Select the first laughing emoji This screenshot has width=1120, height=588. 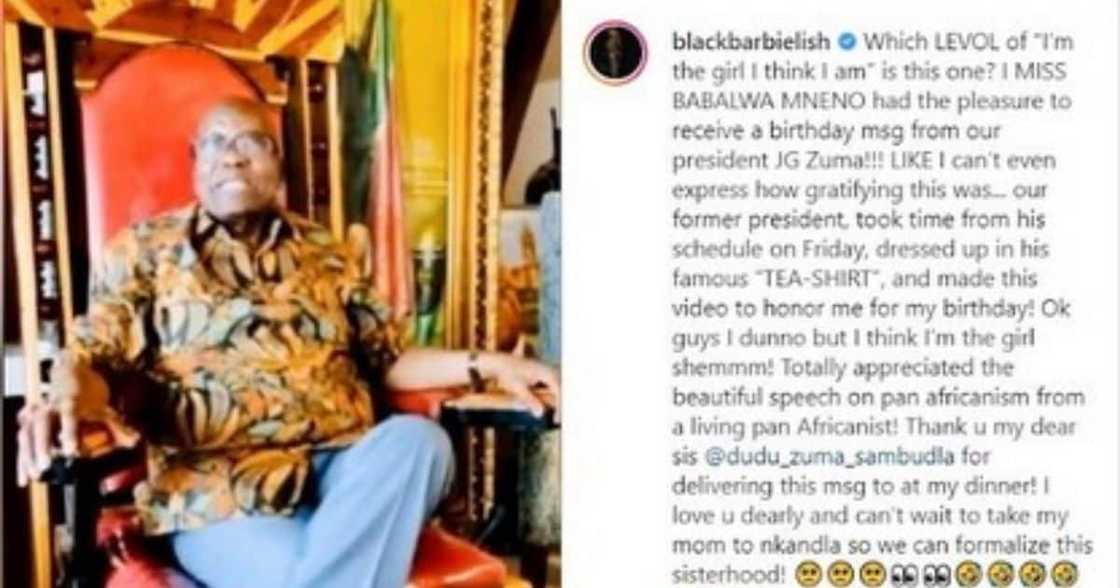970,574
